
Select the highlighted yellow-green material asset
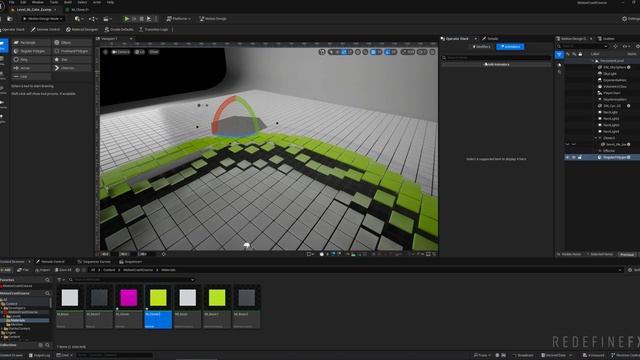158,306
